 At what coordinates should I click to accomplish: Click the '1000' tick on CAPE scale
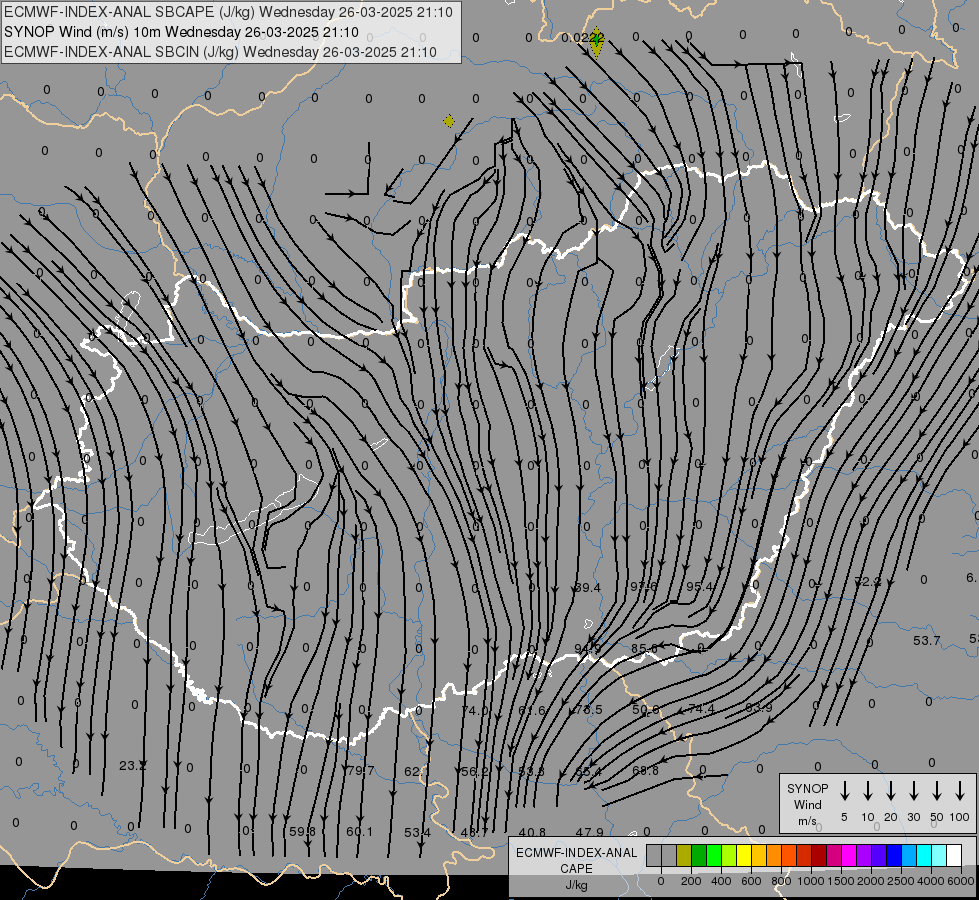[811, 881]
